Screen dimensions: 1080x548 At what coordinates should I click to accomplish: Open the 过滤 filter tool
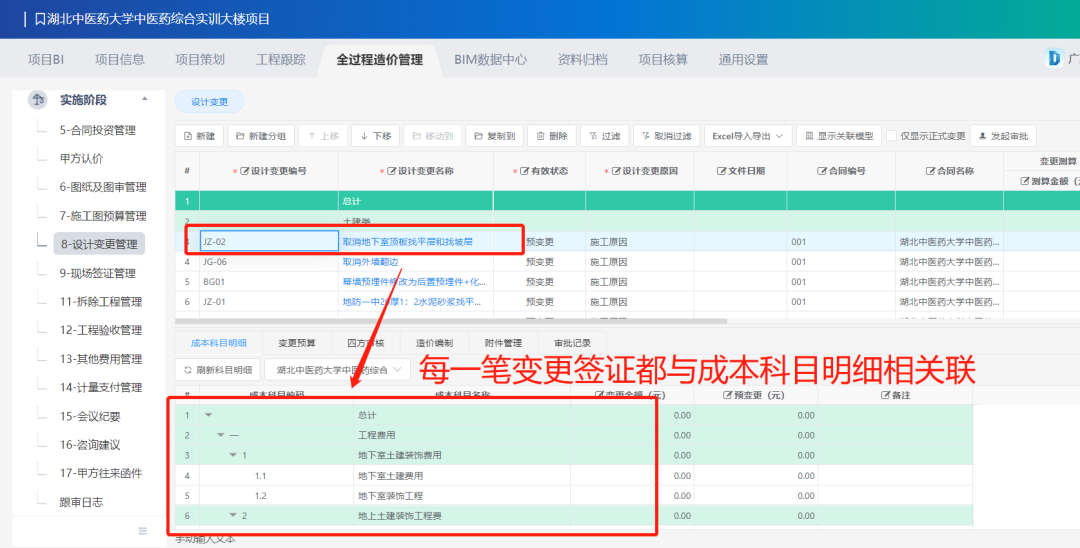click(604, 136)
